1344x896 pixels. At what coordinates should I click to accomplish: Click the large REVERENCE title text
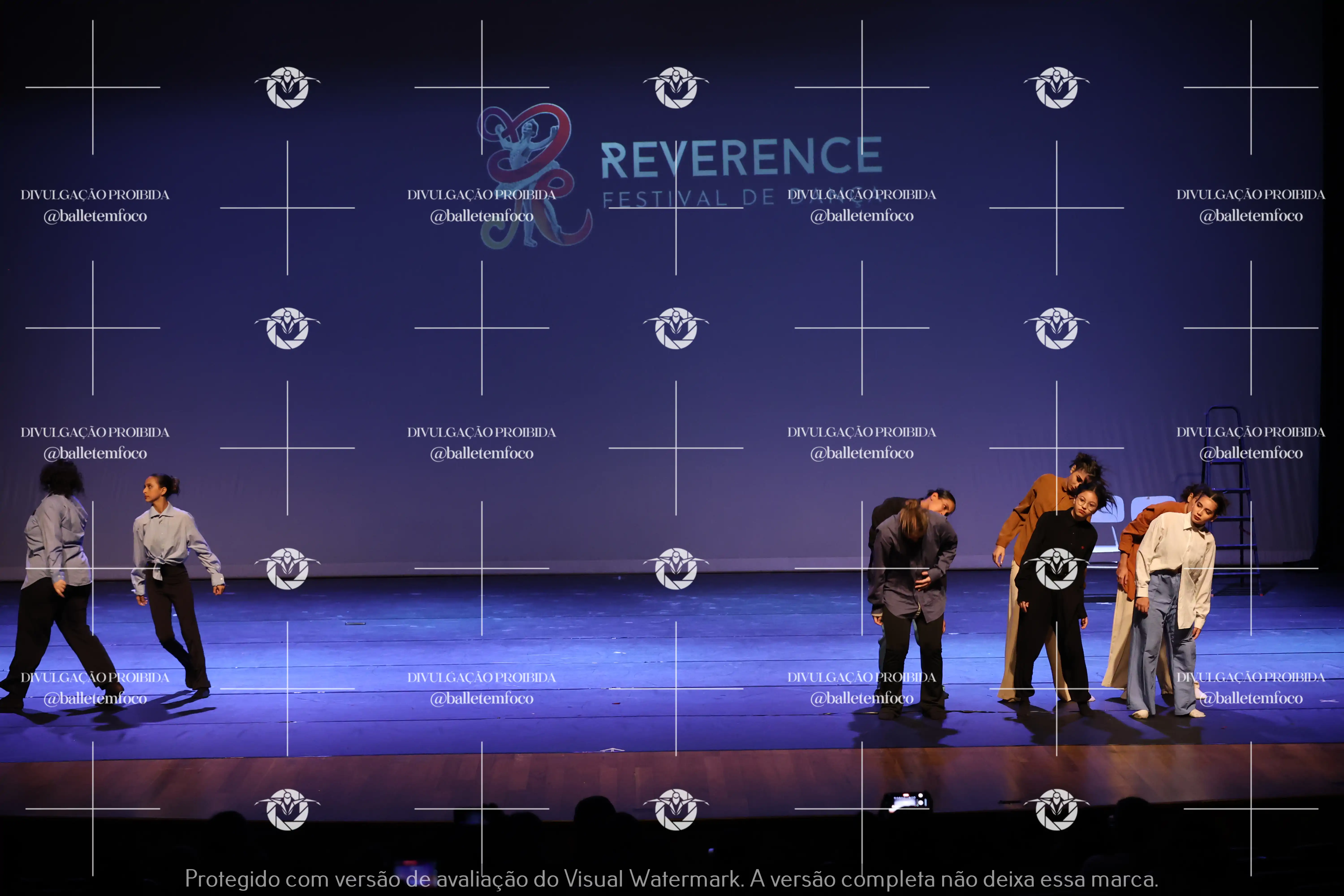741,157
